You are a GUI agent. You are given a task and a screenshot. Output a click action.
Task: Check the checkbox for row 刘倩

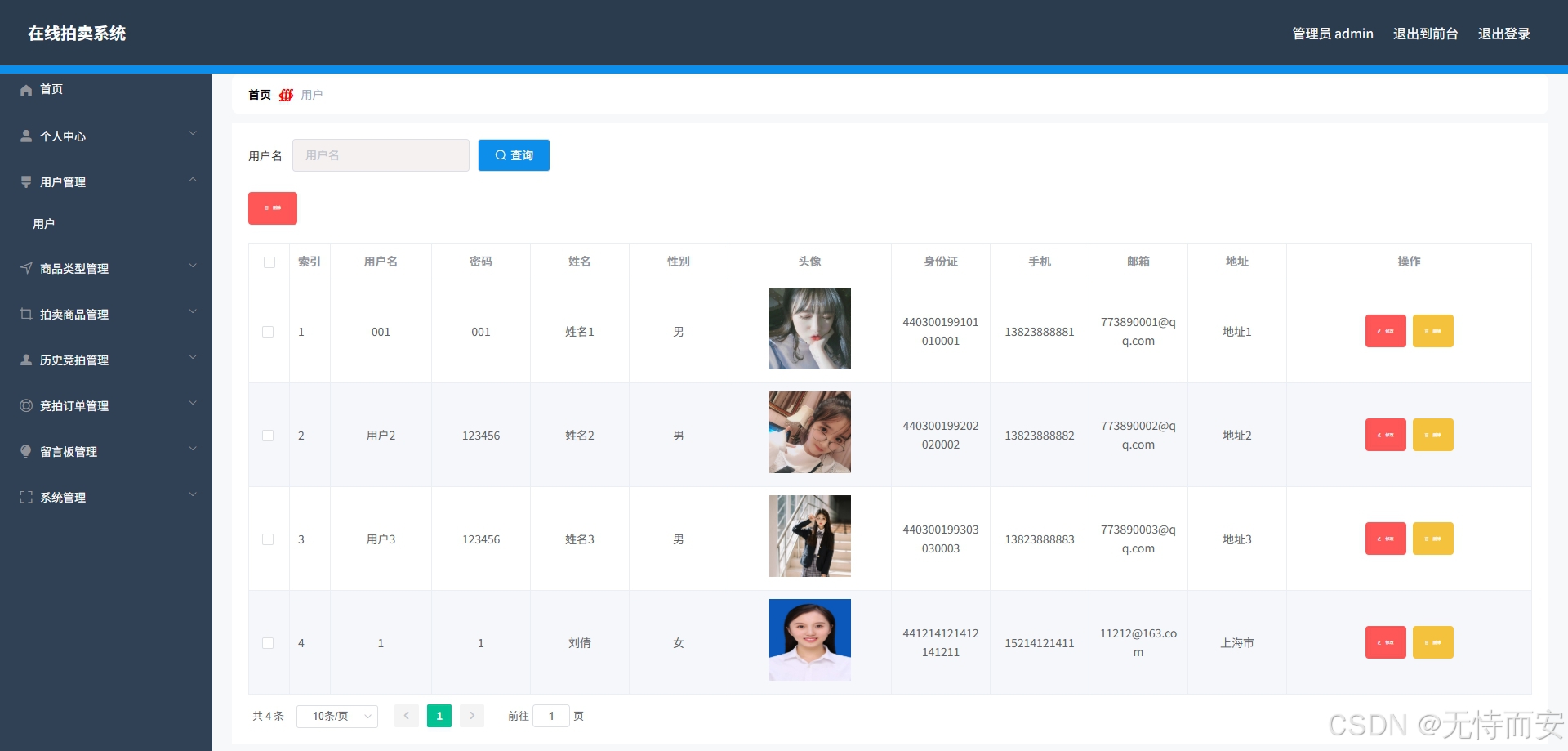point(268,643)
